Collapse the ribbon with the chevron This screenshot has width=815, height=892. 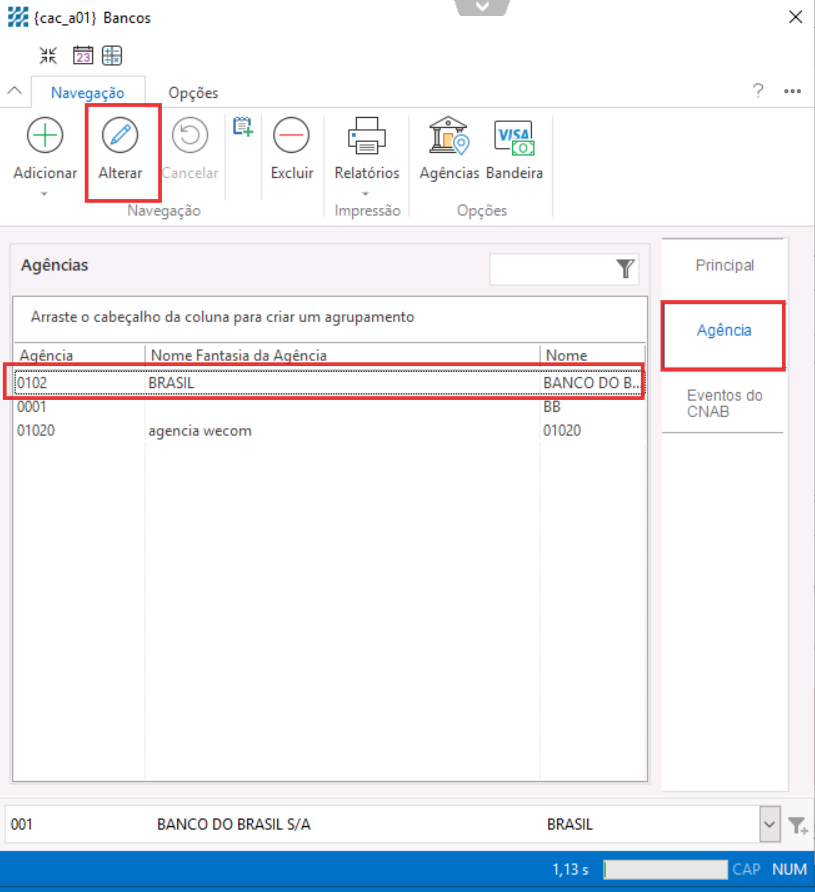pos(15,90)
